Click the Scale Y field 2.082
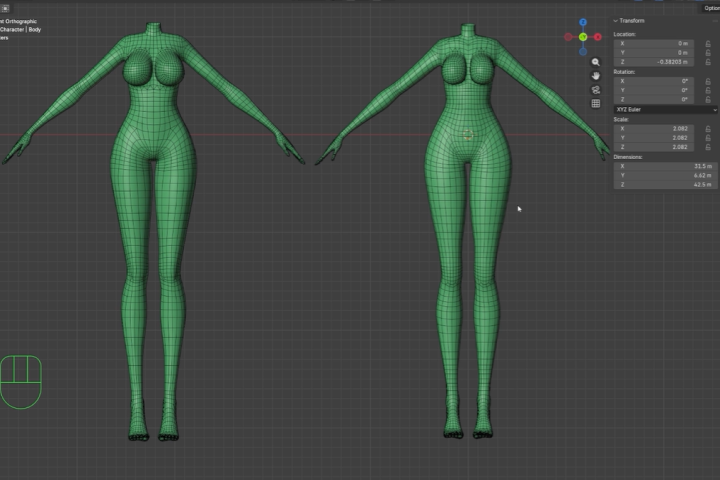Viewport: 720px width, 480px height. pyautogui.click(x=653, y=138)
